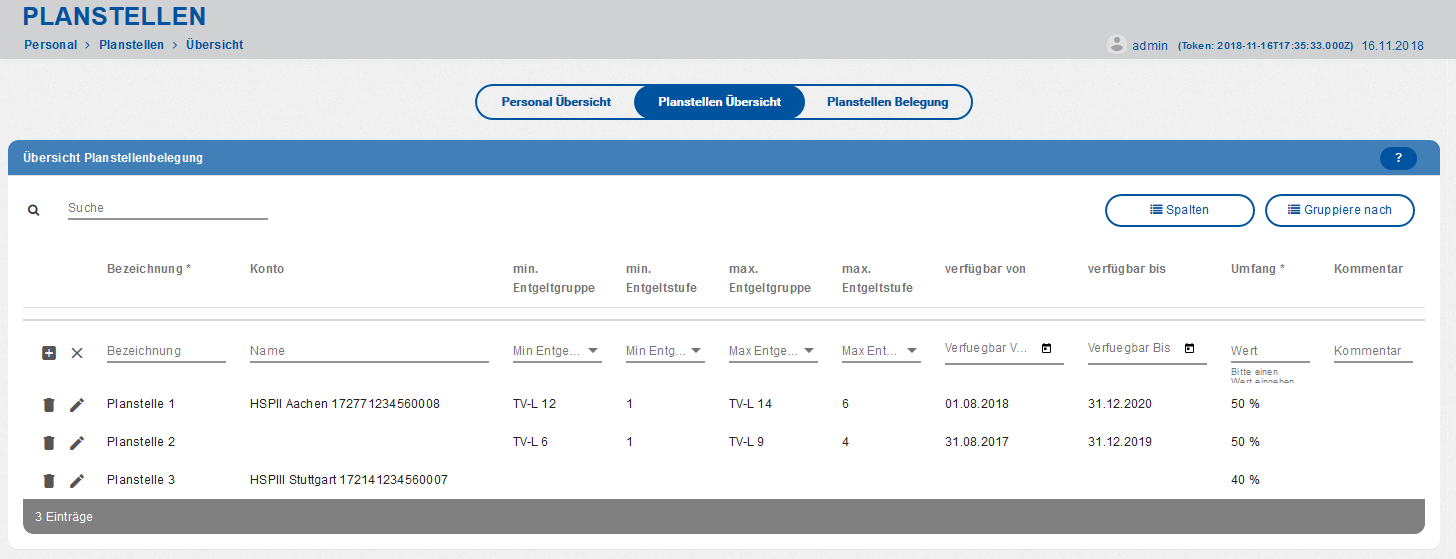Click the add new entry plus icon

coord(49,353)
